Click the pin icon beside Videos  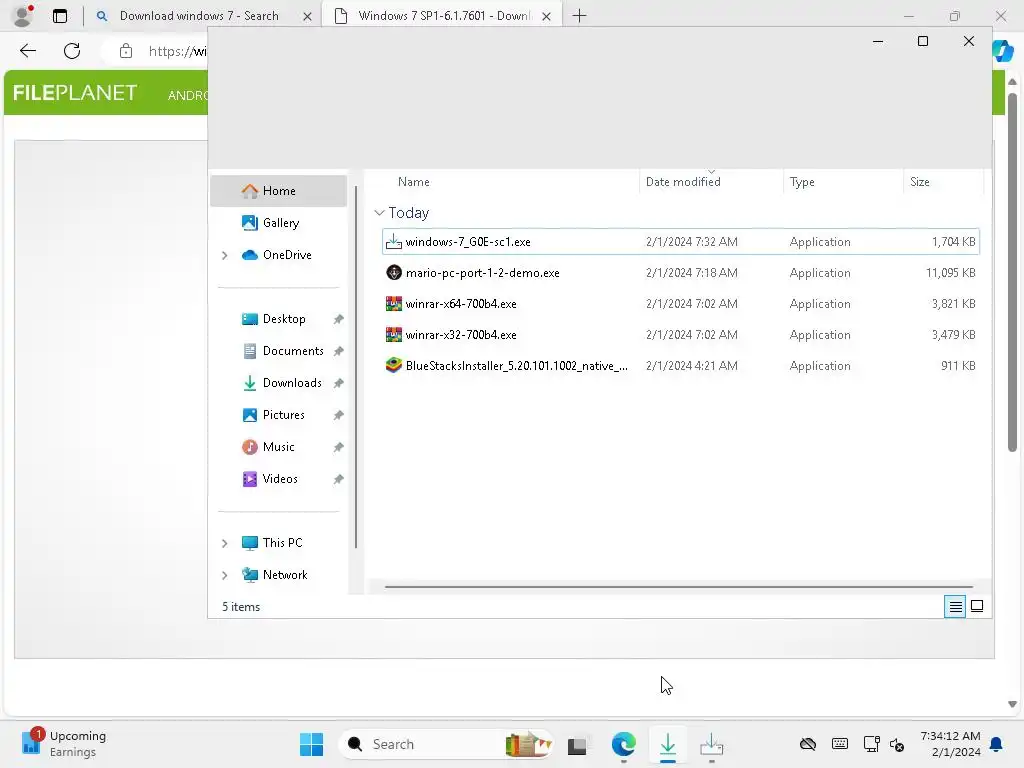tap(338, 479)
